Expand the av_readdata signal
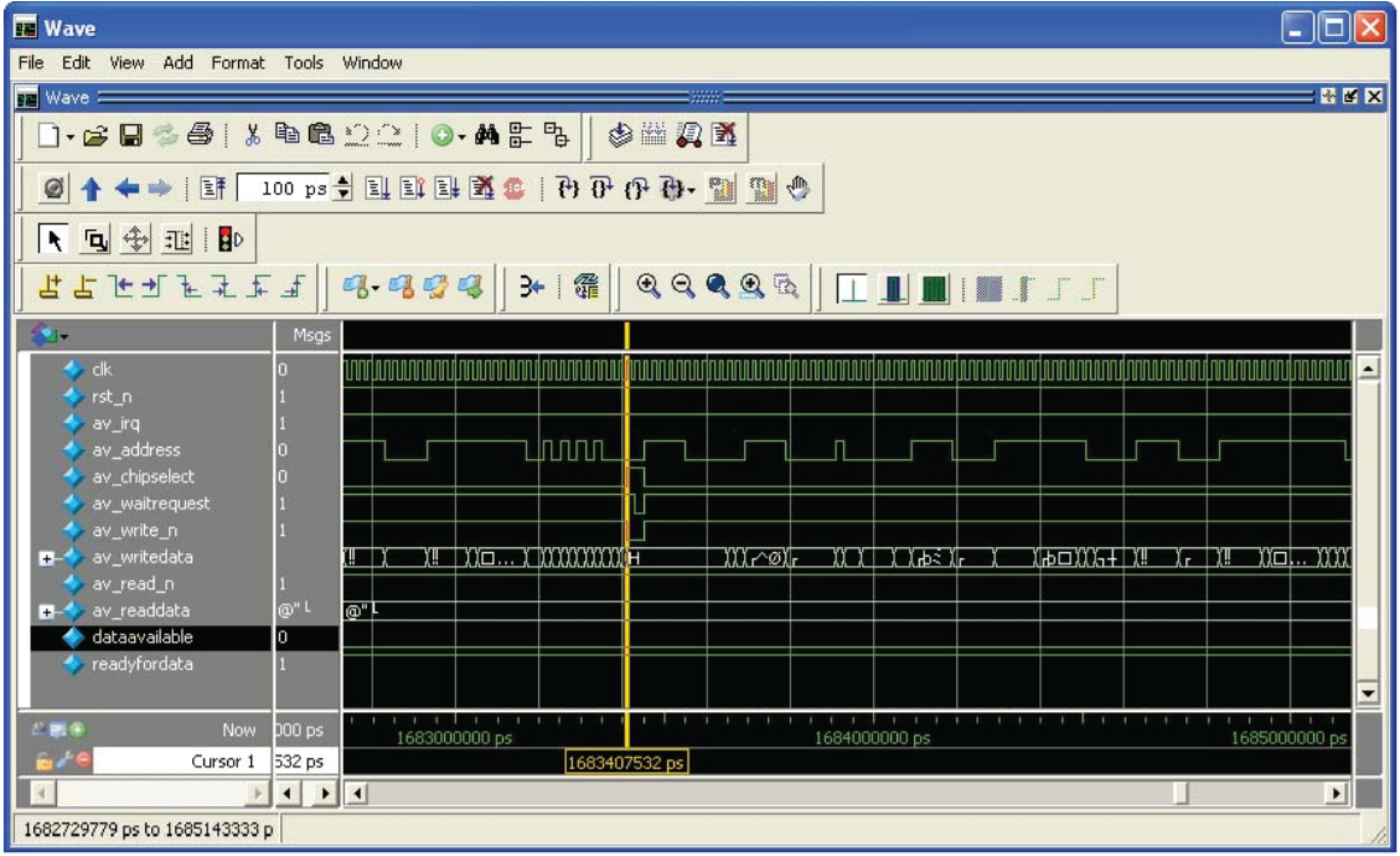1400x856 pixels. (47, 613)
